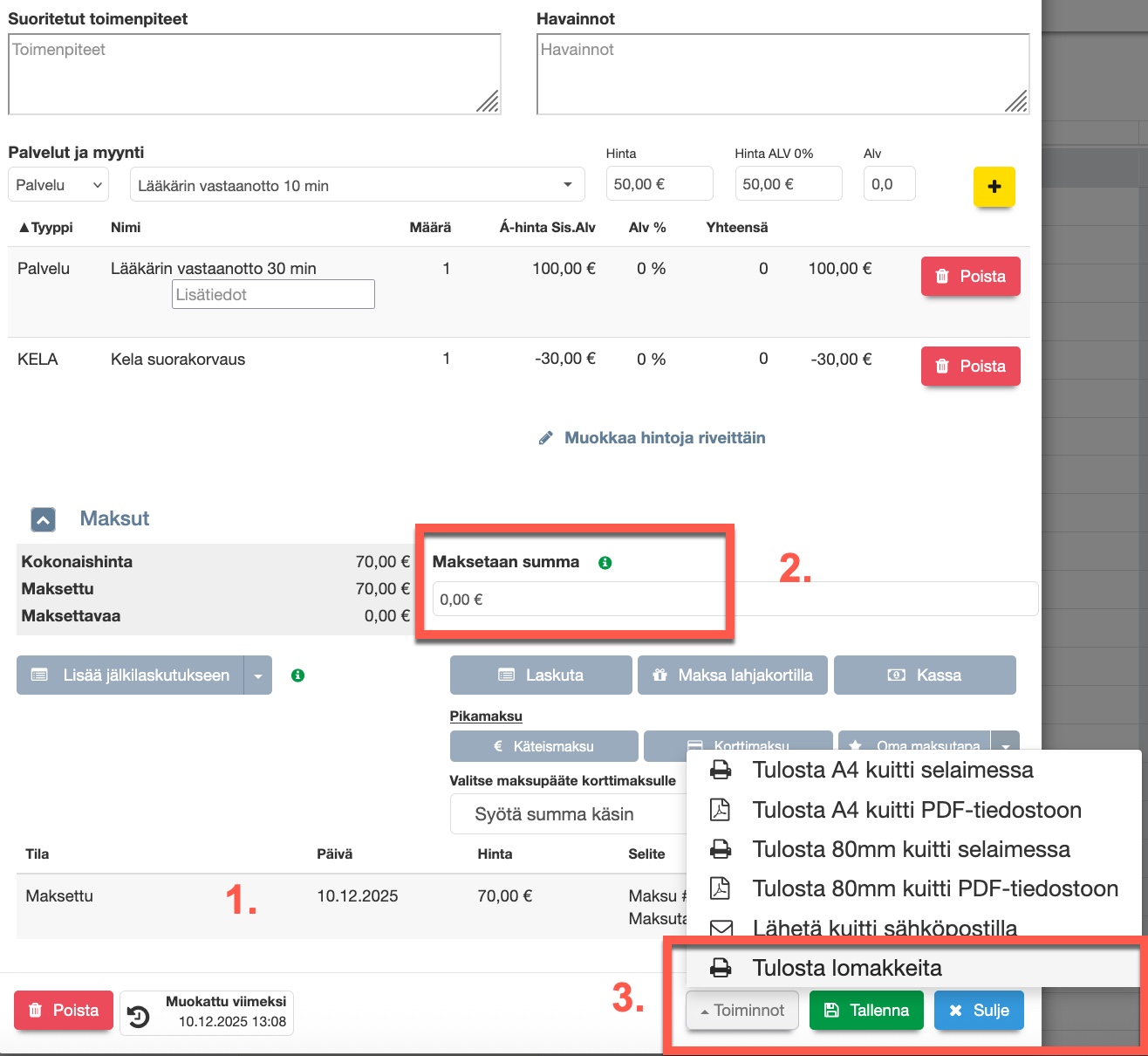1148x1056 pixels.
Task: Click the history icon beside Muokattu viimeksi
Action: [x=139, y=1016]
